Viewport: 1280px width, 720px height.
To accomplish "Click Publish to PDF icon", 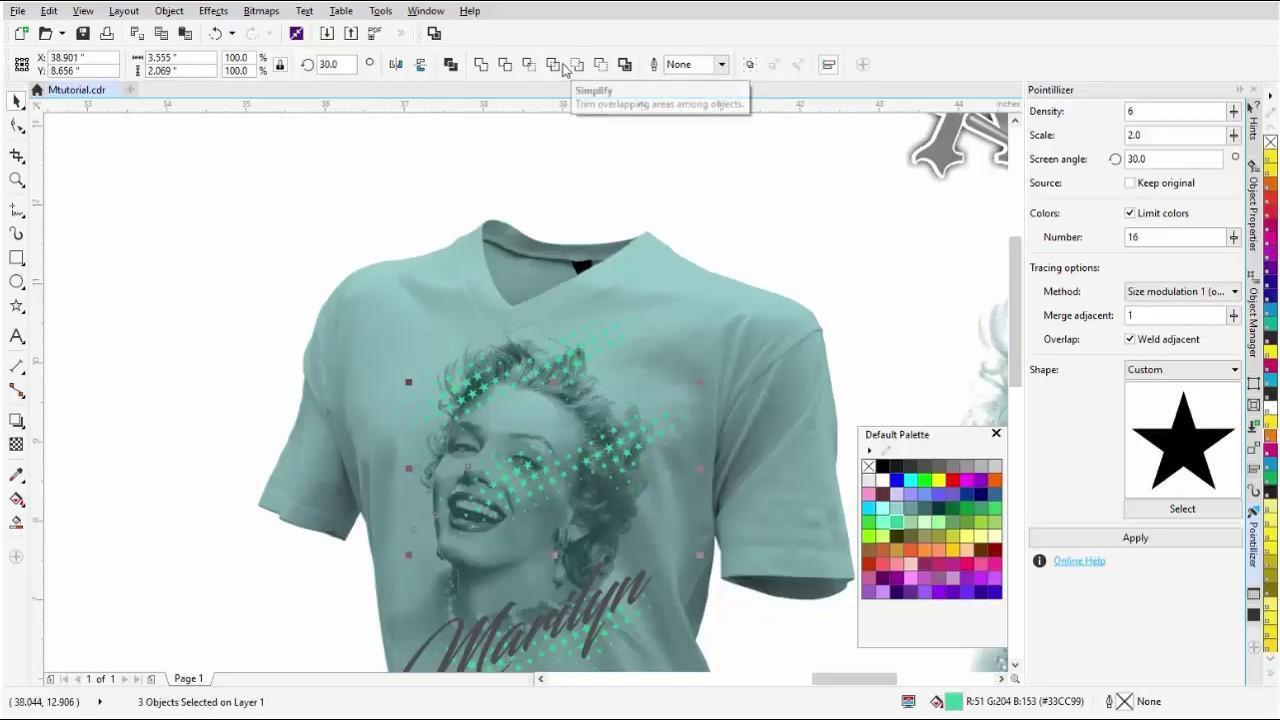I will tap(375, 34).
